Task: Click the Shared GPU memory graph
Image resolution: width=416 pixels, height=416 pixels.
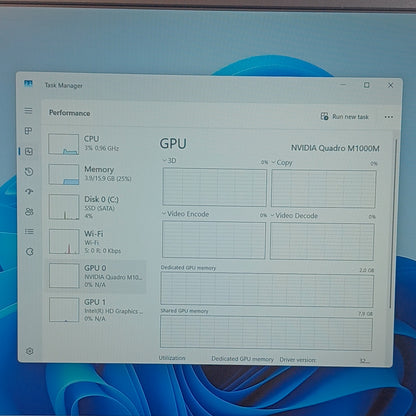Action: coord(266,333)
